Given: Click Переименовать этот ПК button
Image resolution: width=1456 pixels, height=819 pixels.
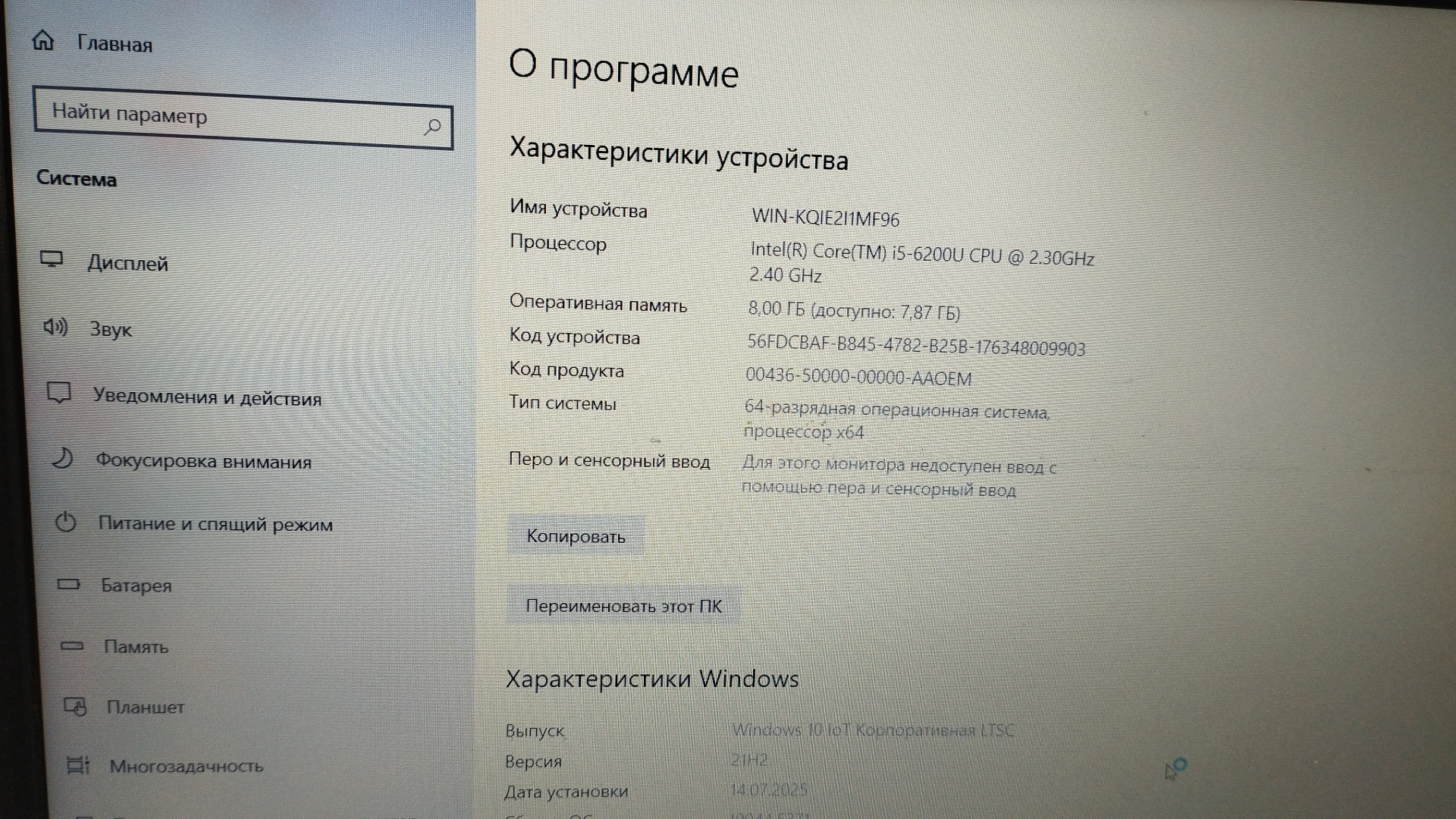Looking at the screenshot, I should click(x=623, y=606).
